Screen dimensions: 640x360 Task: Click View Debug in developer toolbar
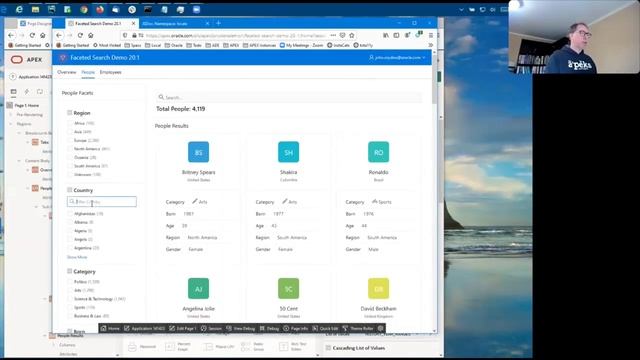(x=240, y=328)
